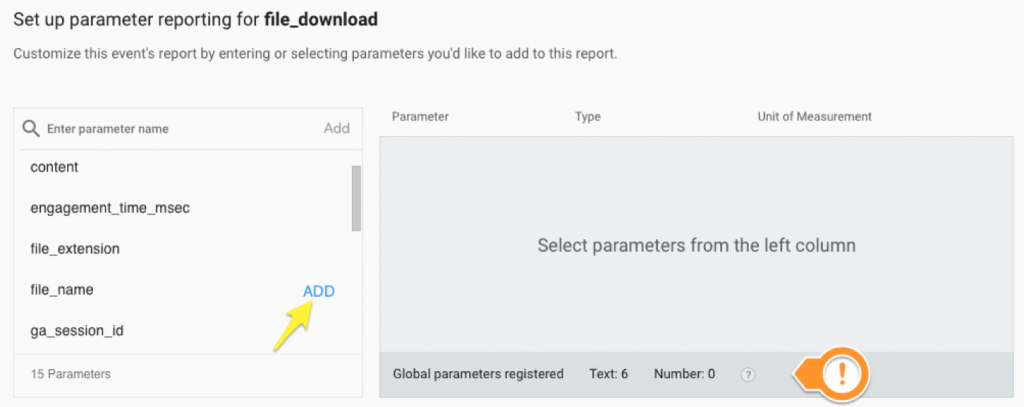The image size is (1024, 407).
Task: Click the 15 Parameters footer label
Action: click(x=70, y=374)
